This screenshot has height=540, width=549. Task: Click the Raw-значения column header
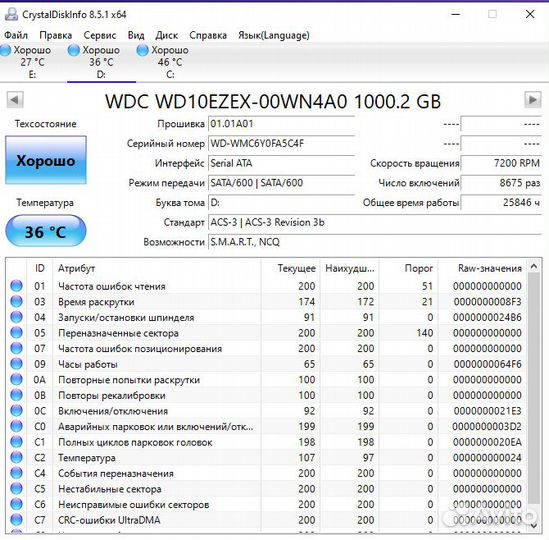click(x=482, y=268)
